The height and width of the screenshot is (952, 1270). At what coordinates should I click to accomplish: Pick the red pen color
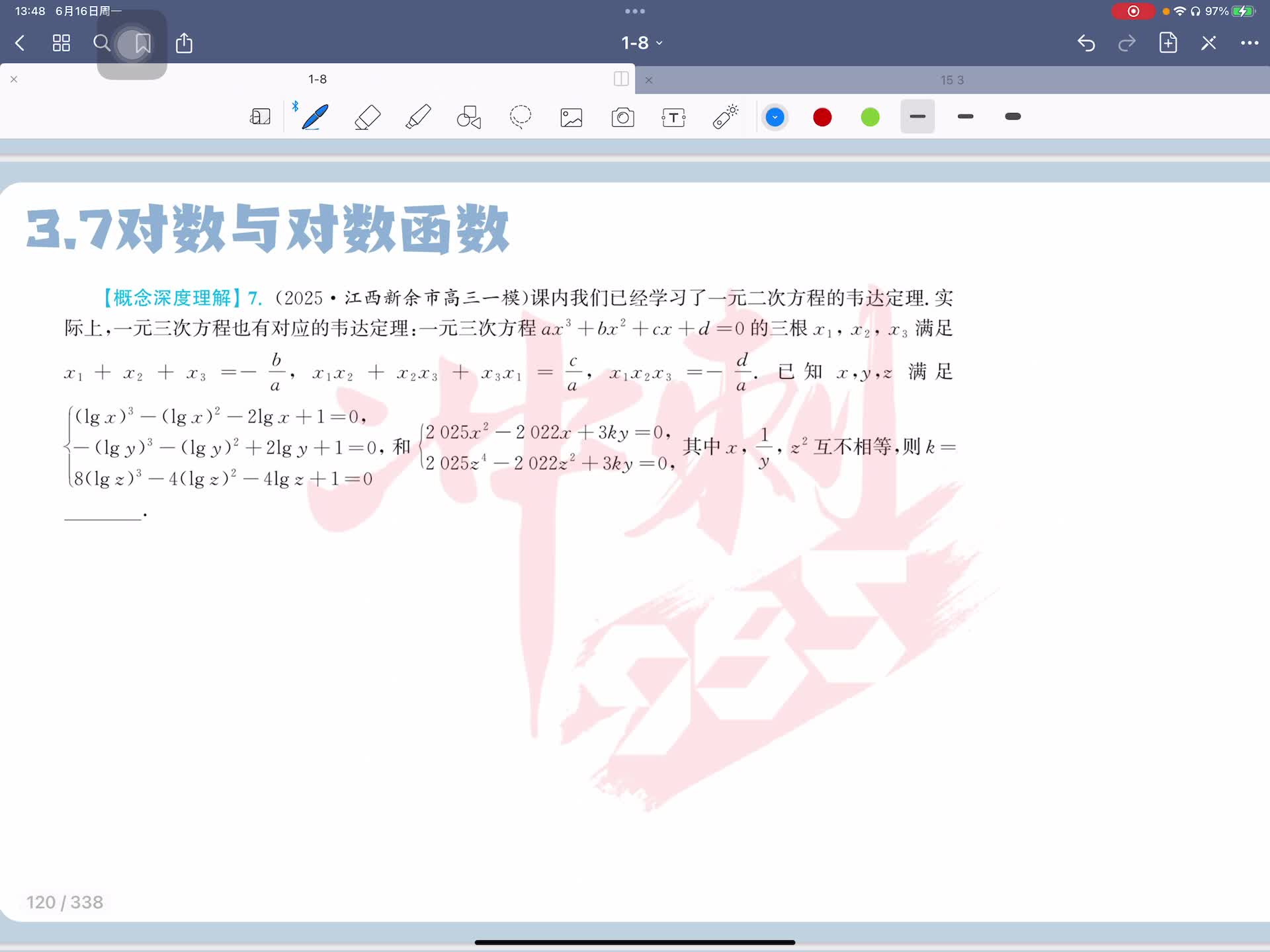pos(822,117)
